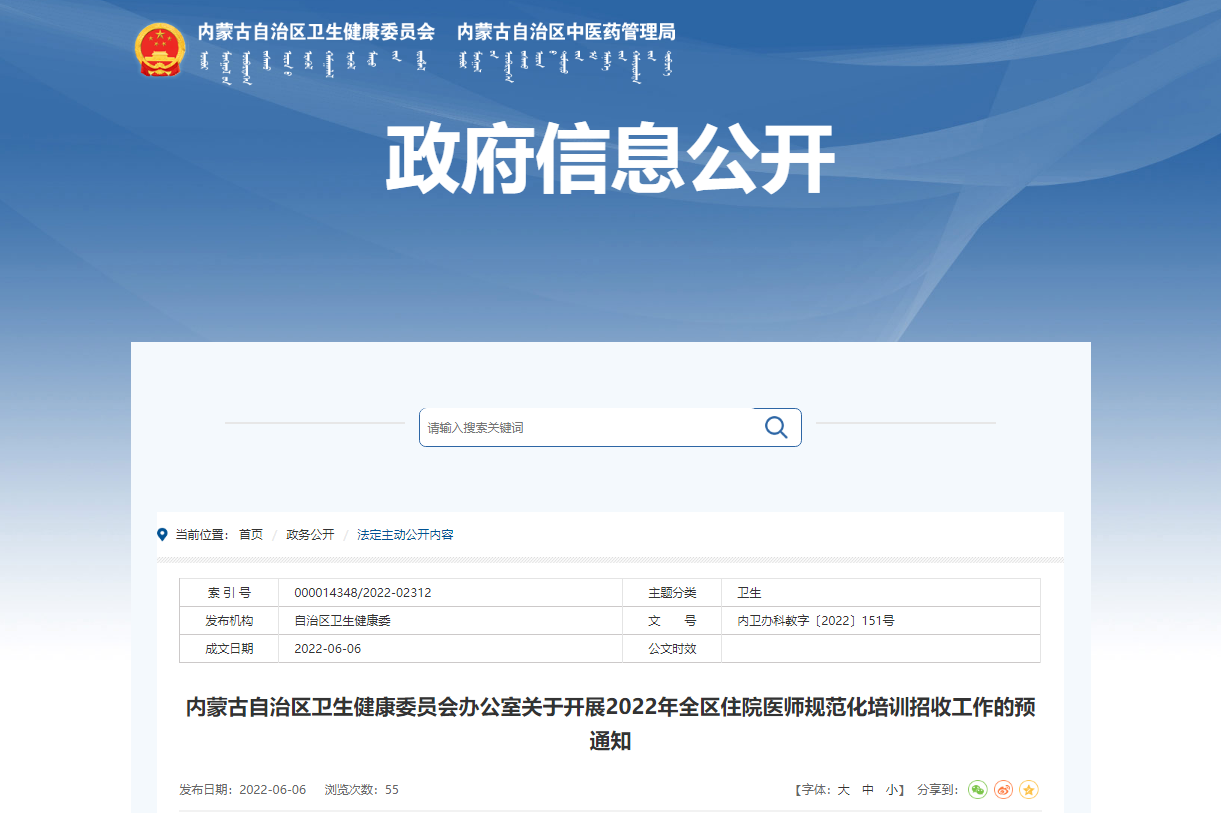Click the index number 000014348/2022-02312
This screenshot has width=1221, height=813.
[363, 593]
